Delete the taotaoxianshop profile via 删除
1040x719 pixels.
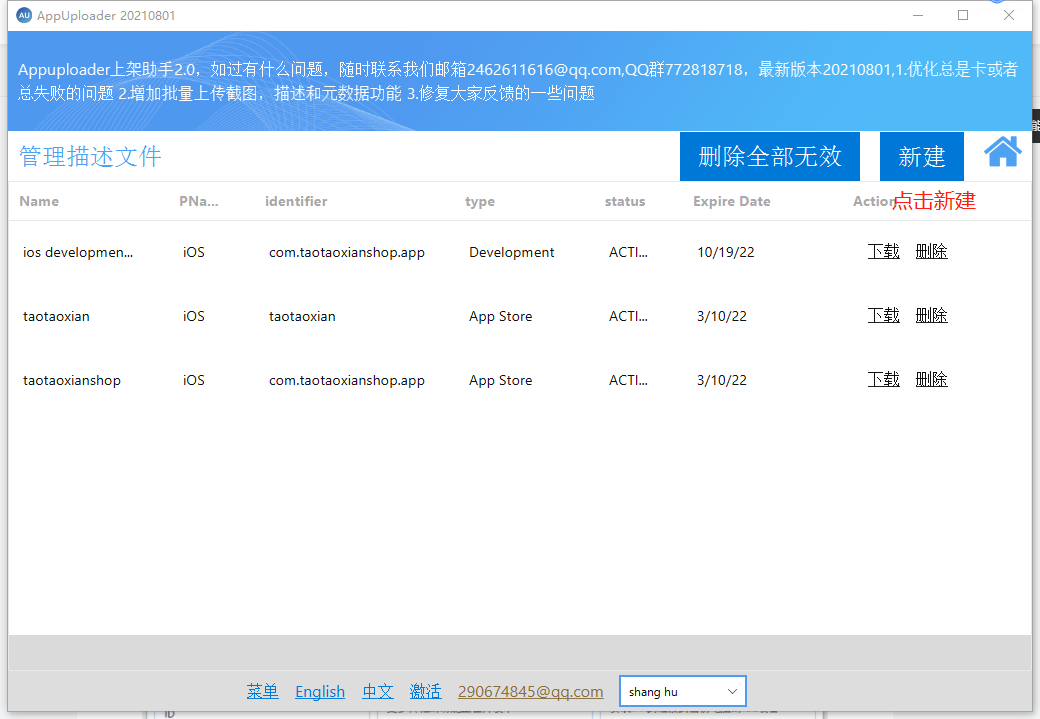pos(931,379)
